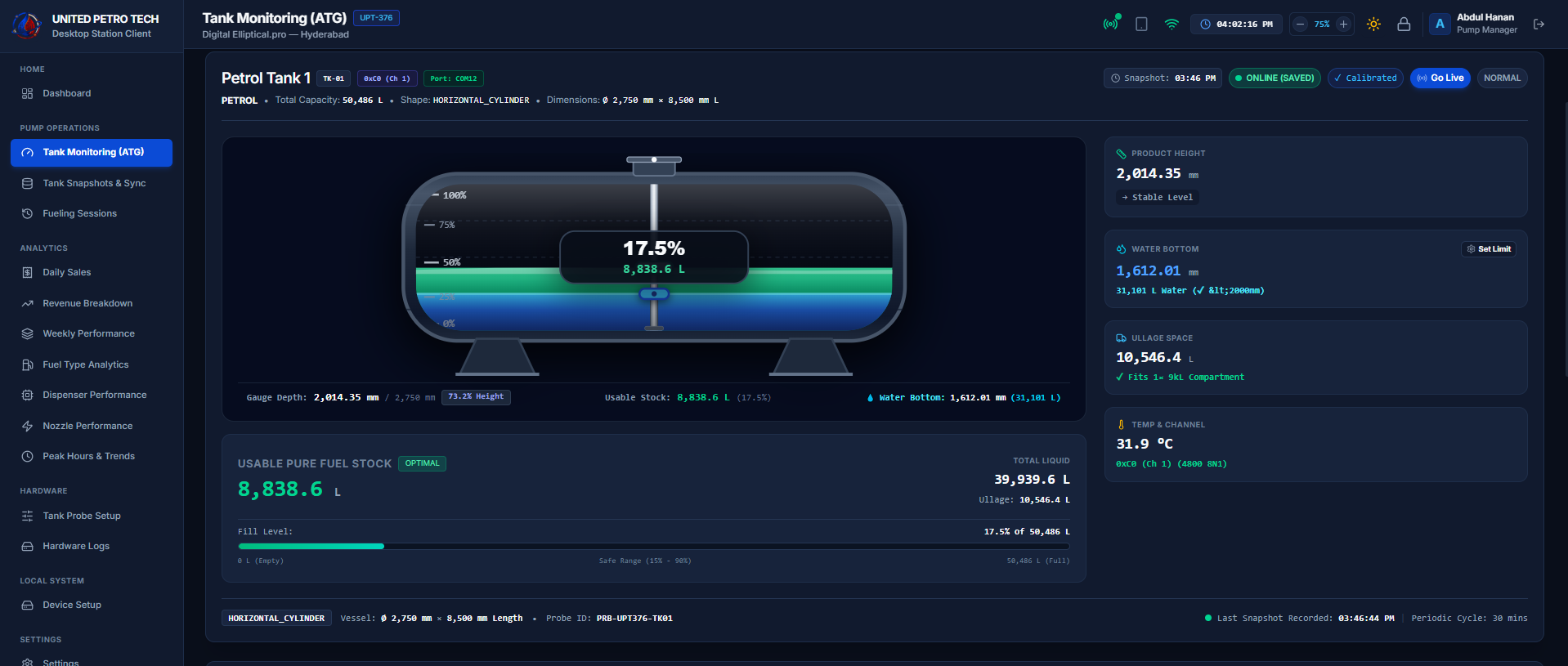The image size is (1568, 666).
Task: Click the 73.2% Height badge
Action: pos(476,397)
